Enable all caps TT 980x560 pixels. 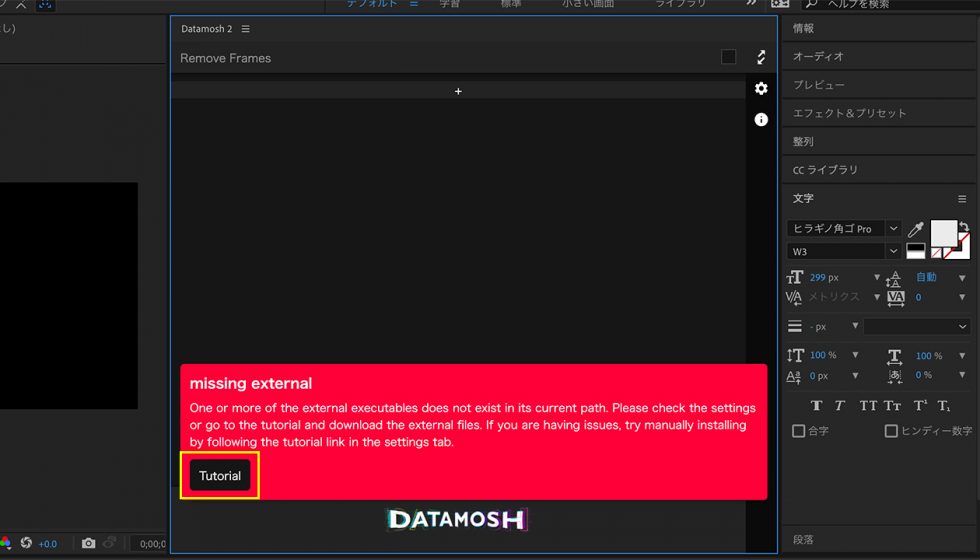[868, 406]
